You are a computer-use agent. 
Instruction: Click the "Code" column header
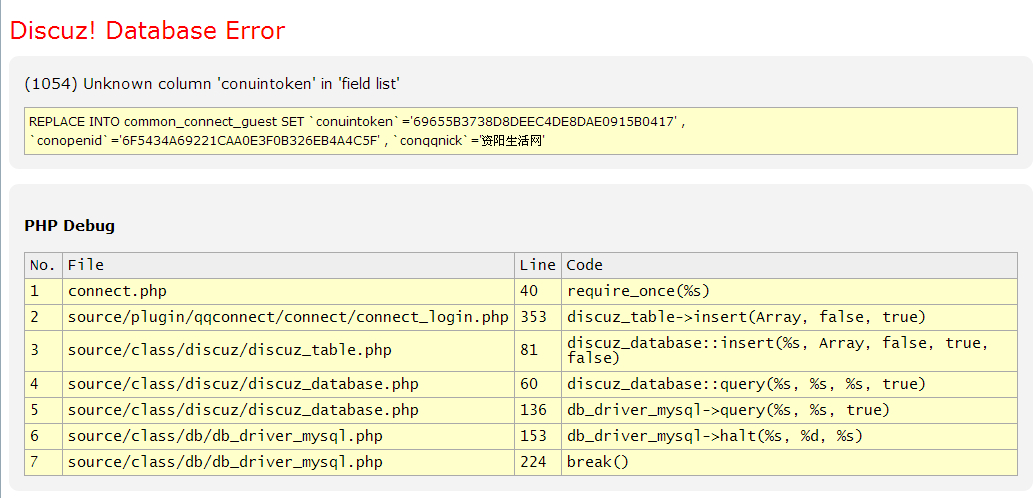[x=585, y=265]
